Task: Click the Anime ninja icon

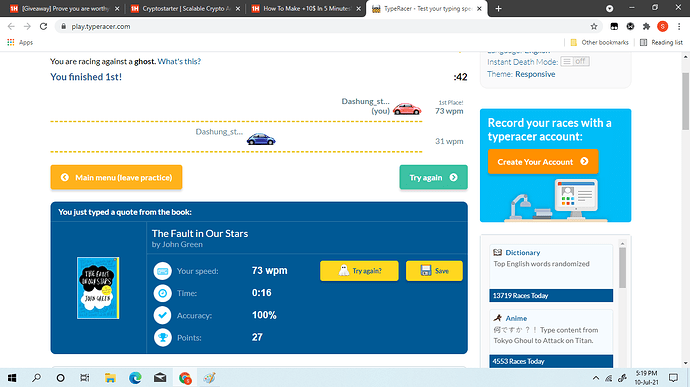Action: tap(498, 318)
